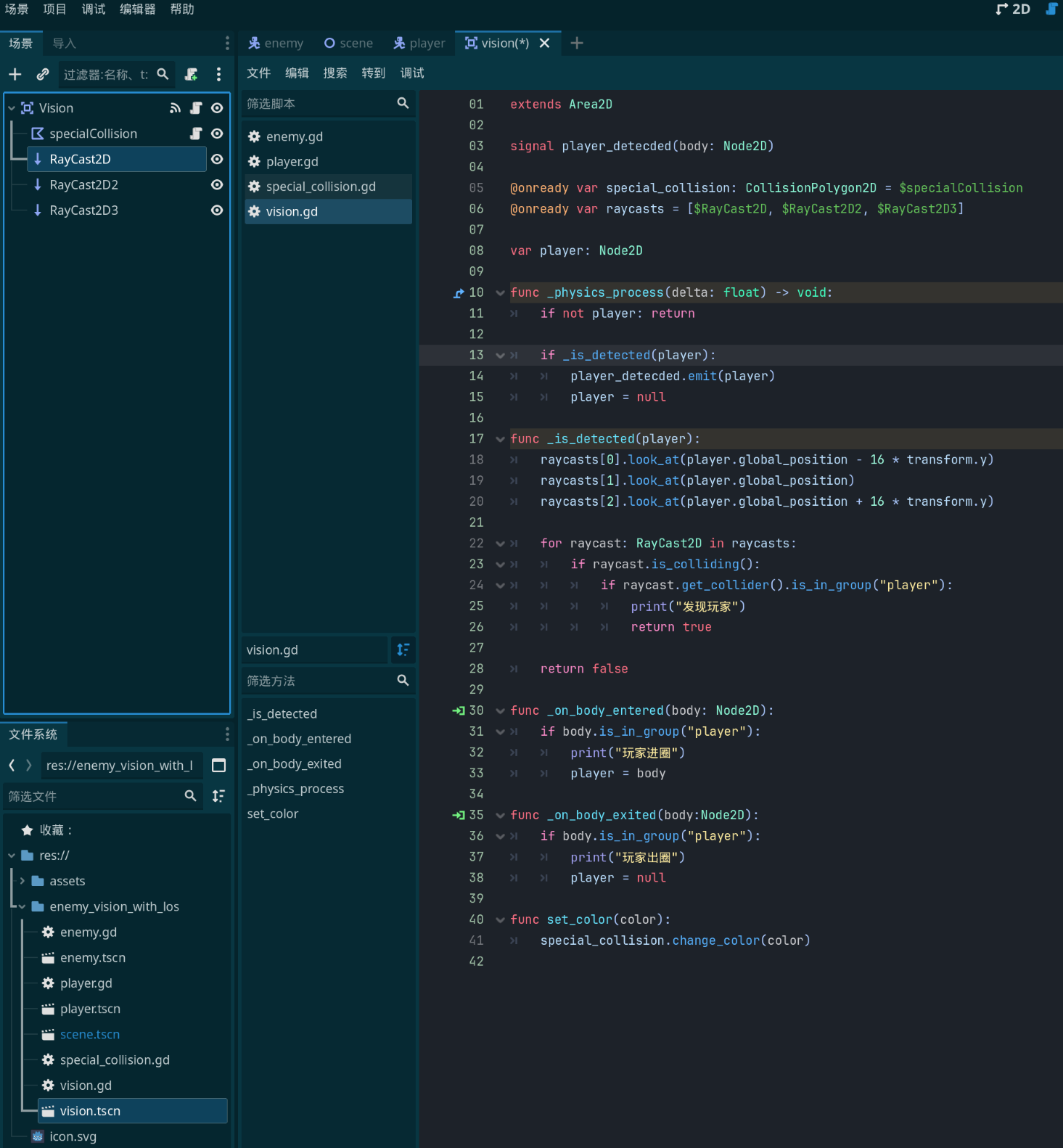Screen dimensions: 1063x1148
Task: Click the split mode icon beside file path
Action: (x=218, y=766)
